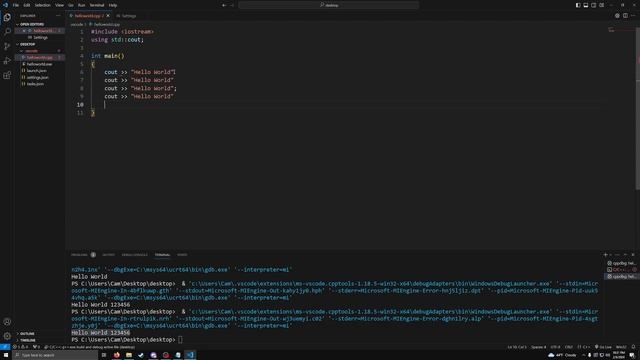Switch to the Ports panel tab
Image resolution: width=640 pixels, height=360 pixels.
click(x=182, y=255)
